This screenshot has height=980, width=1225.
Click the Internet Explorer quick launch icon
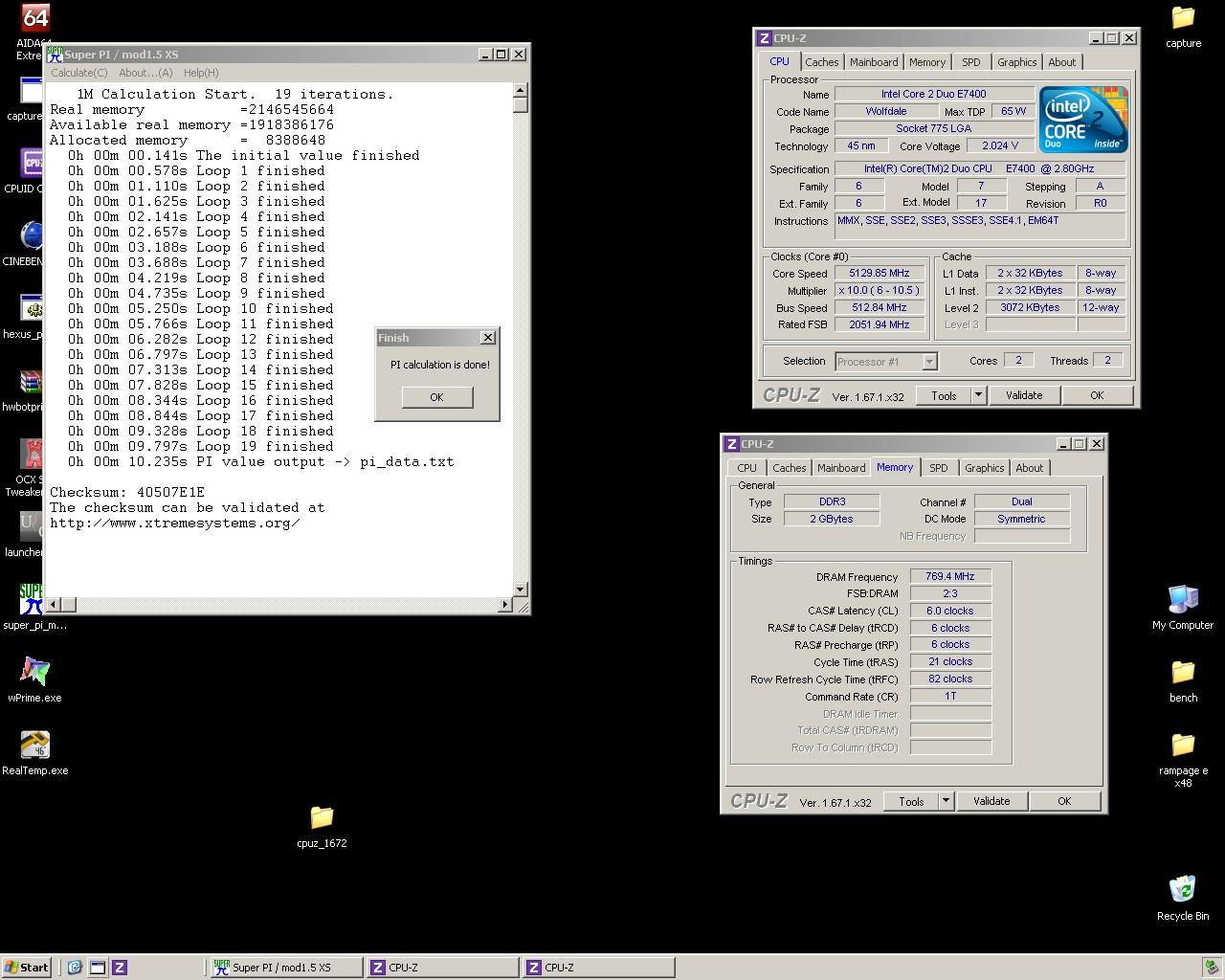pos(75,968)
